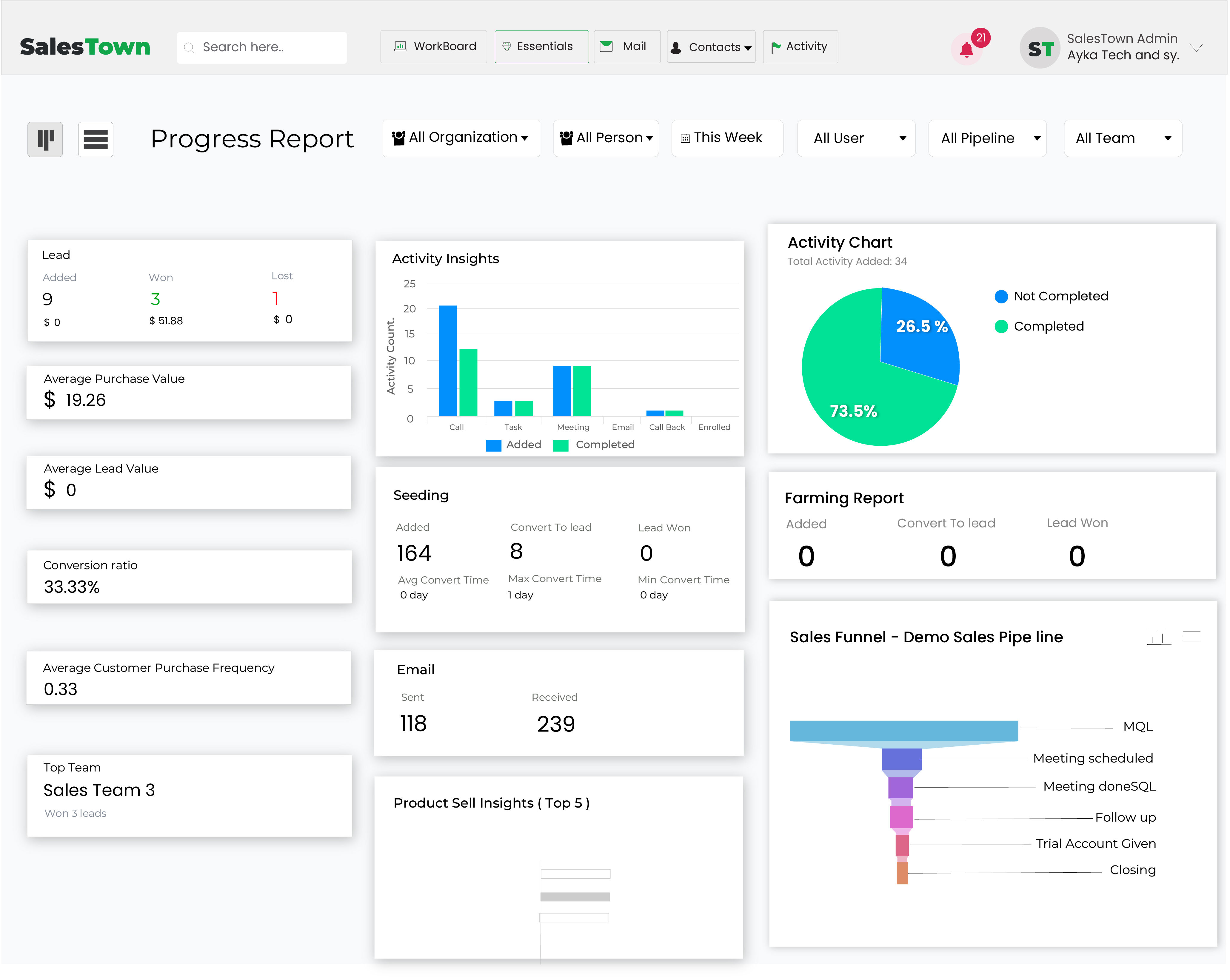Toggle the Completed legend in Activity Chart
Viewport: 1230px width, 980px height.
pyautogui.click(x=1040, y=327)
